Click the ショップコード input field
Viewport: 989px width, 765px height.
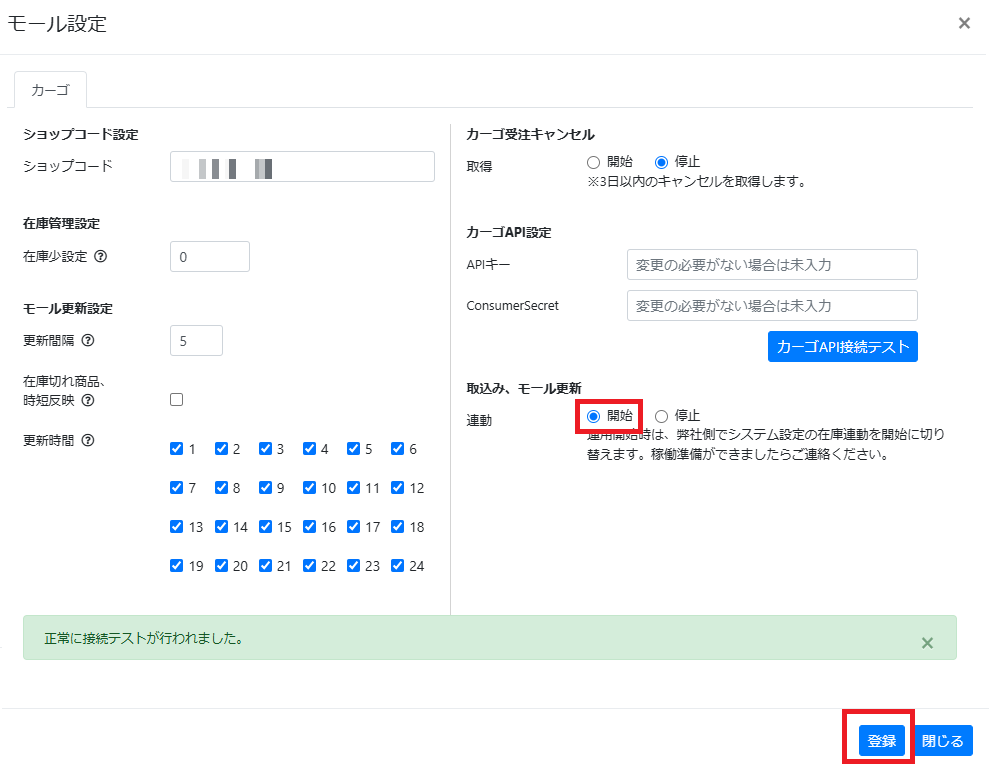click(302, 166)
